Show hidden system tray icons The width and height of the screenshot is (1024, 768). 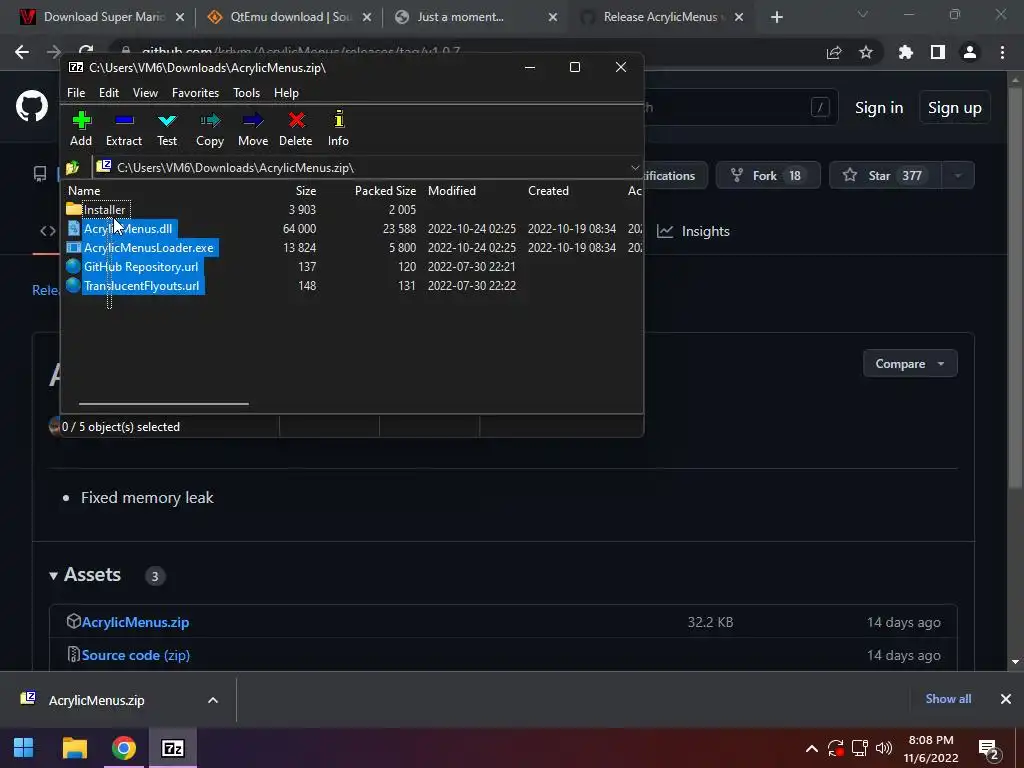812,748
